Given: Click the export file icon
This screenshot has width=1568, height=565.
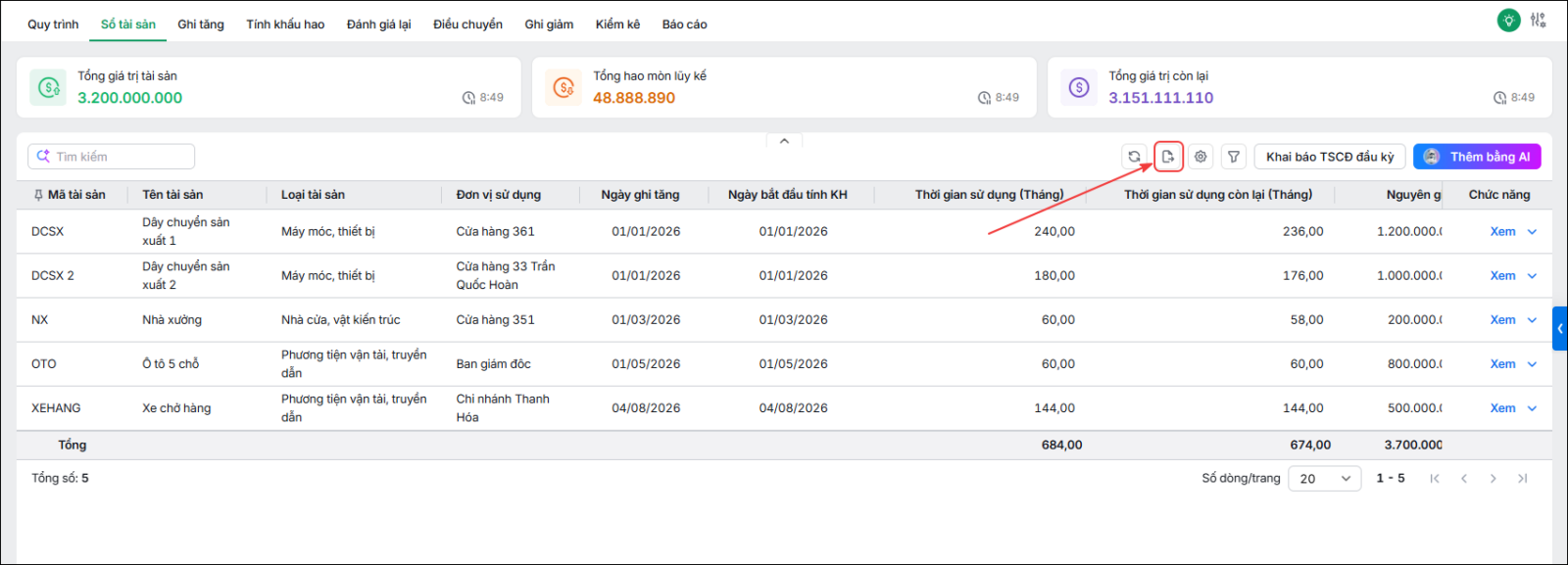Looking at the screenshot, I should pos(1168,157).
